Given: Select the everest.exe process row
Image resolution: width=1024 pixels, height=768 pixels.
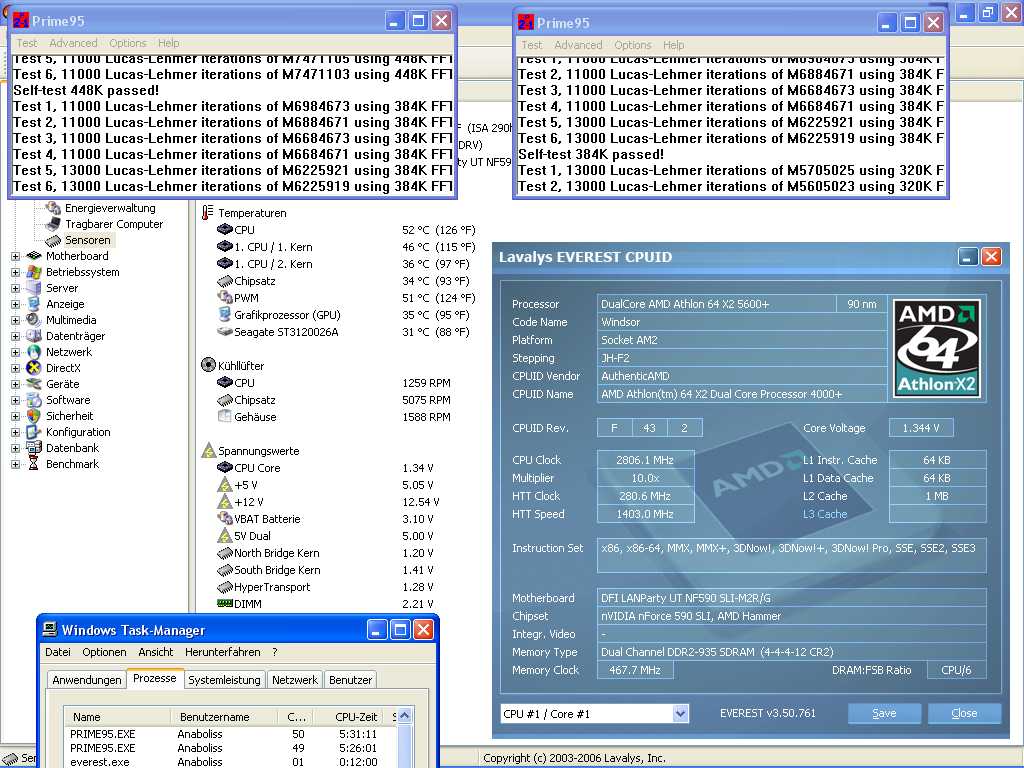Looking at the screenshot, I should pyautogui.click(x=230, y=762).
